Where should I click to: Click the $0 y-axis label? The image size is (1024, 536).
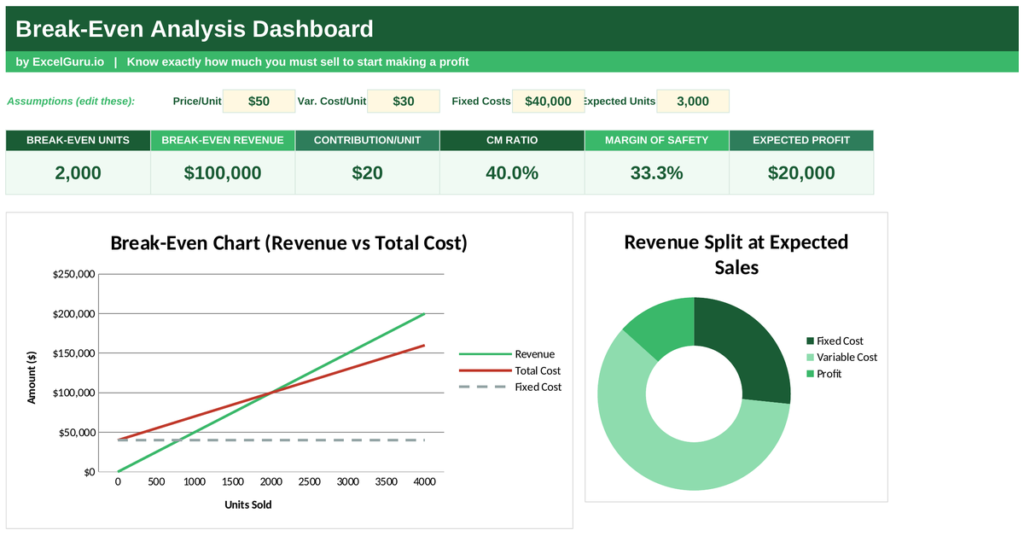89,472
